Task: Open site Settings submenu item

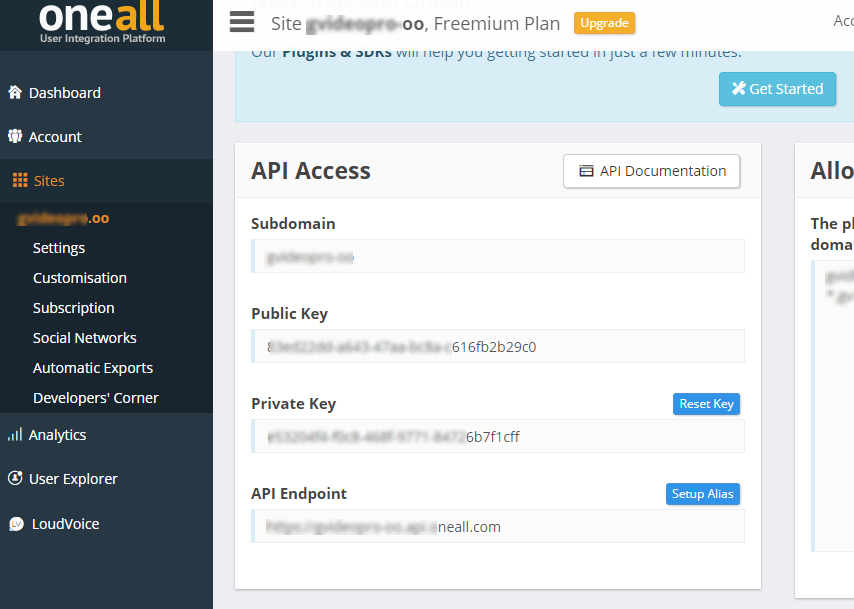Action: (59, 248)
